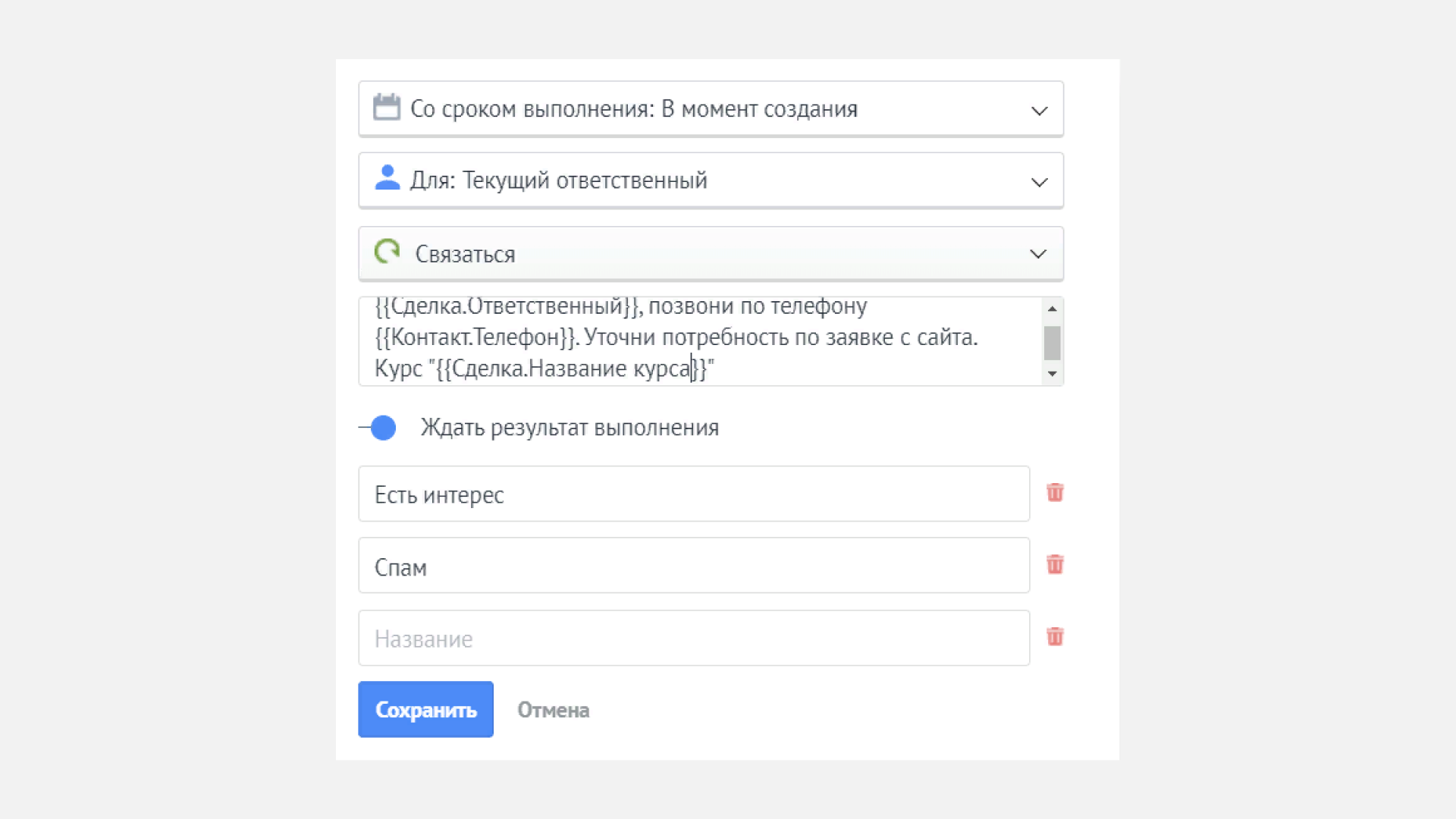
Task: Open the Со сроком выполнения dropdown
Action: (x=711, y=109)
